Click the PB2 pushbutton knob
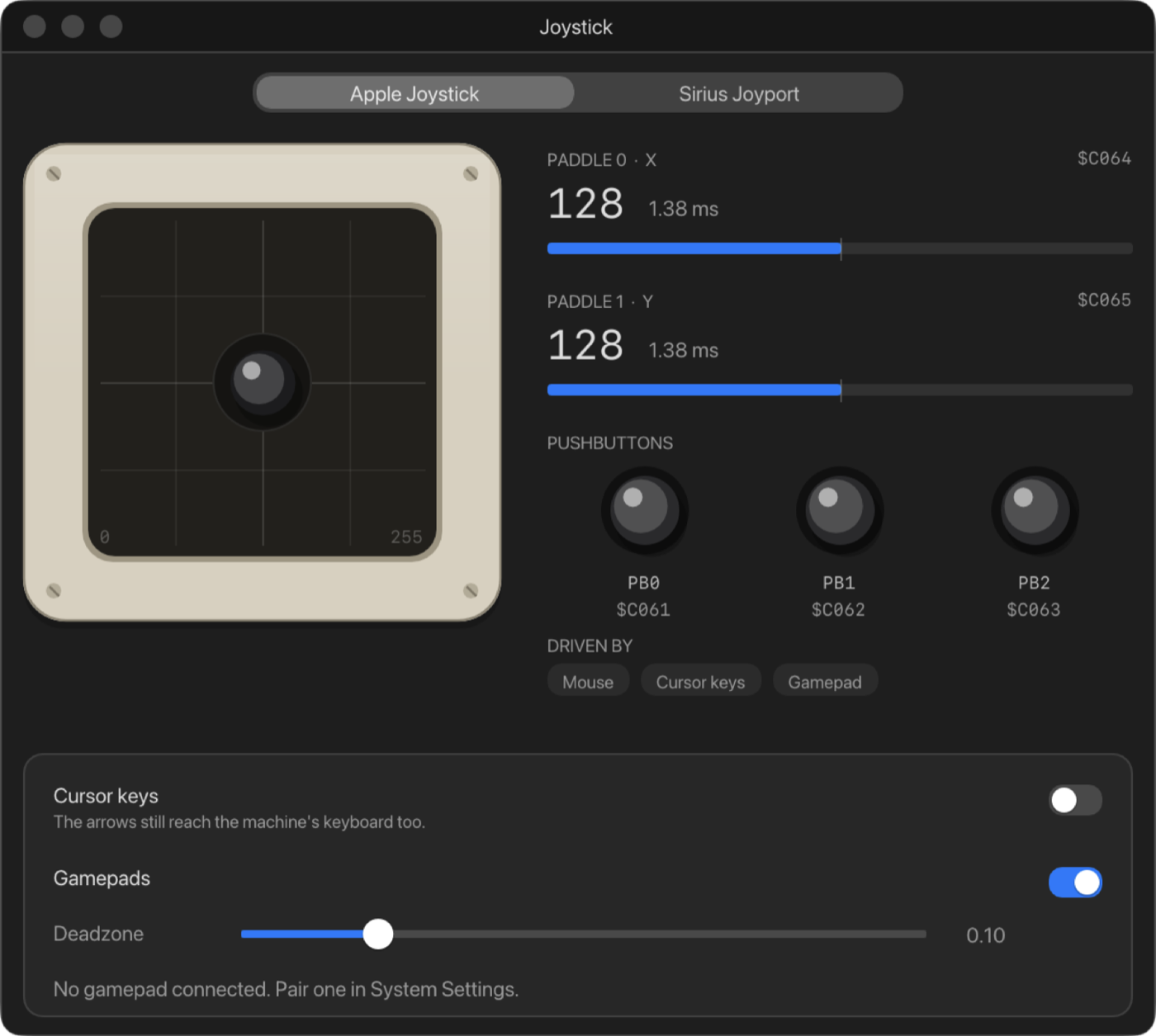 click(1034, 510)
